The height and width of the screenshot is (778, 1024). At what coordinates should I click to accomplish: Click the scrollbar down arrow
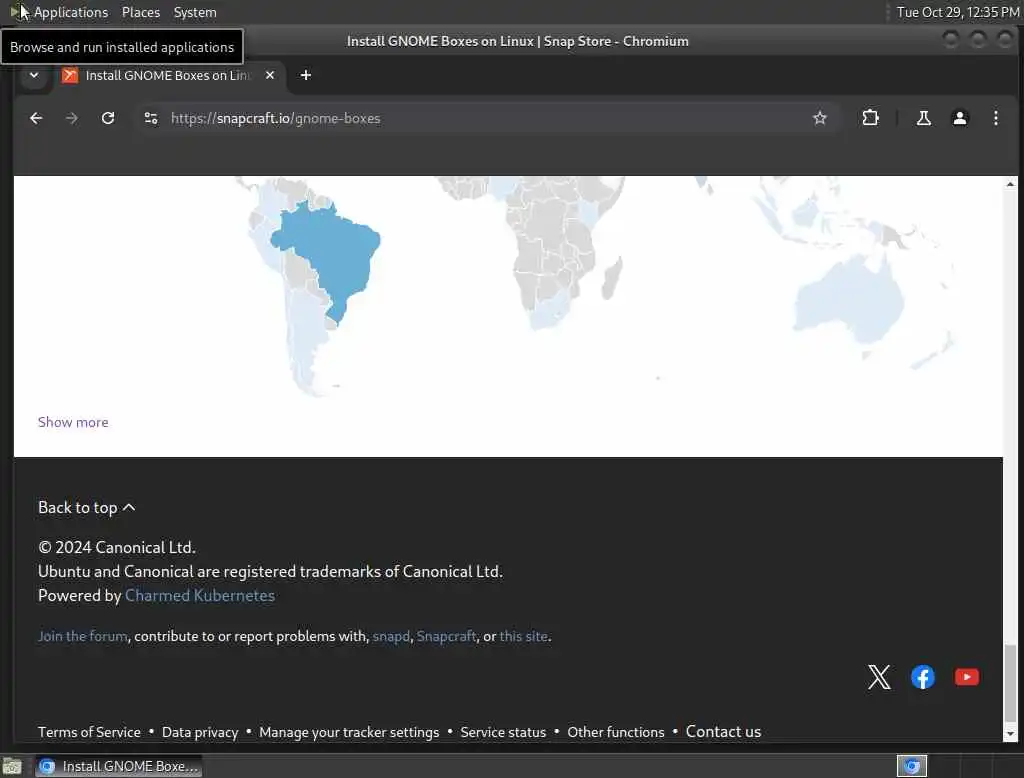(x=1010, y=734)
